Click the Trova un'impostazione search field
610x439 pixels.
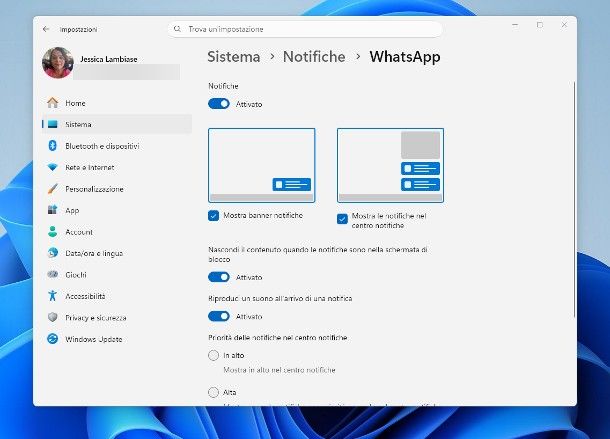click(x=305, y=29)
